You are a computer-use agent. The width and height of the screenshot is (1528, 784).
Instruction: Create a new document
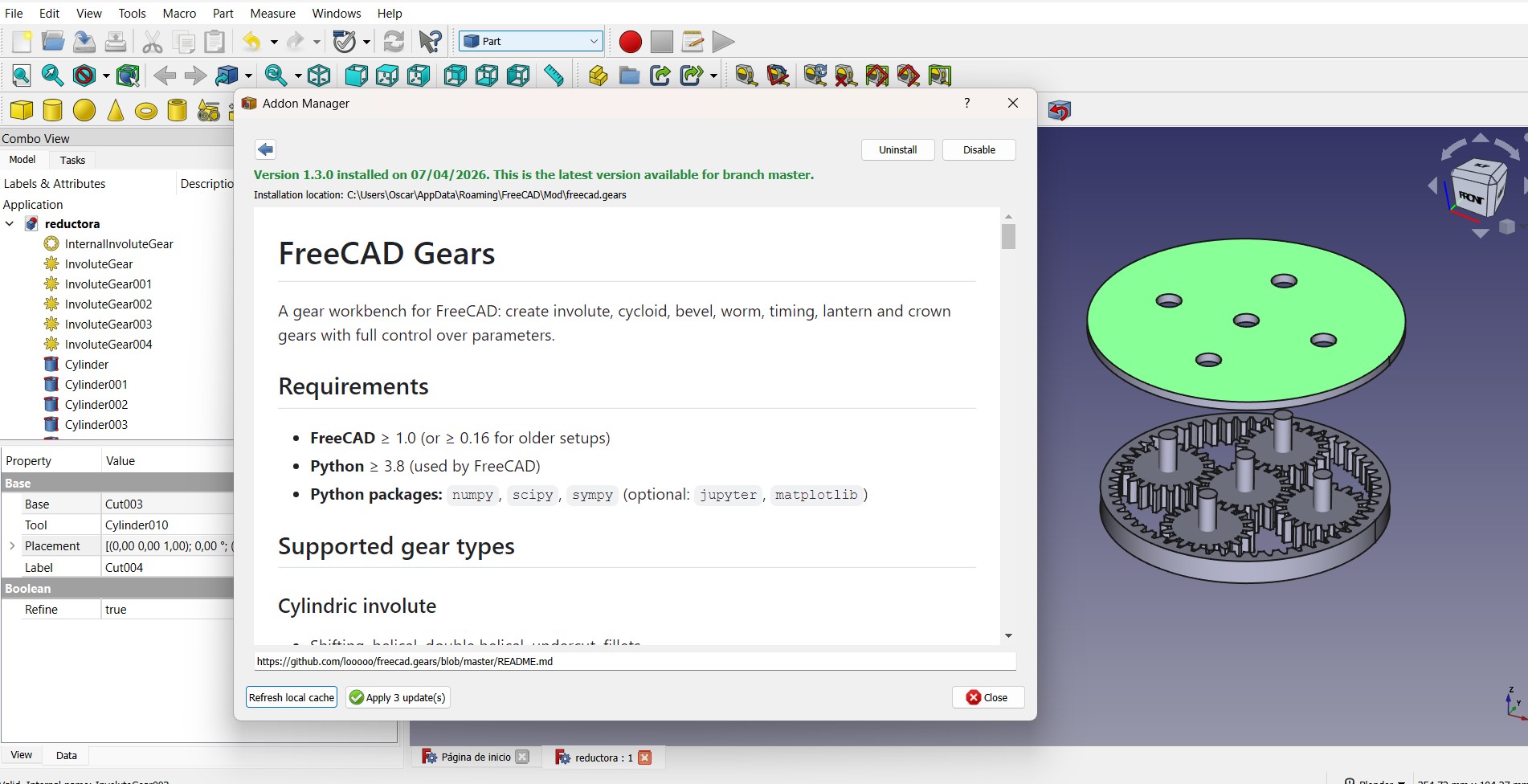[22, 41]
